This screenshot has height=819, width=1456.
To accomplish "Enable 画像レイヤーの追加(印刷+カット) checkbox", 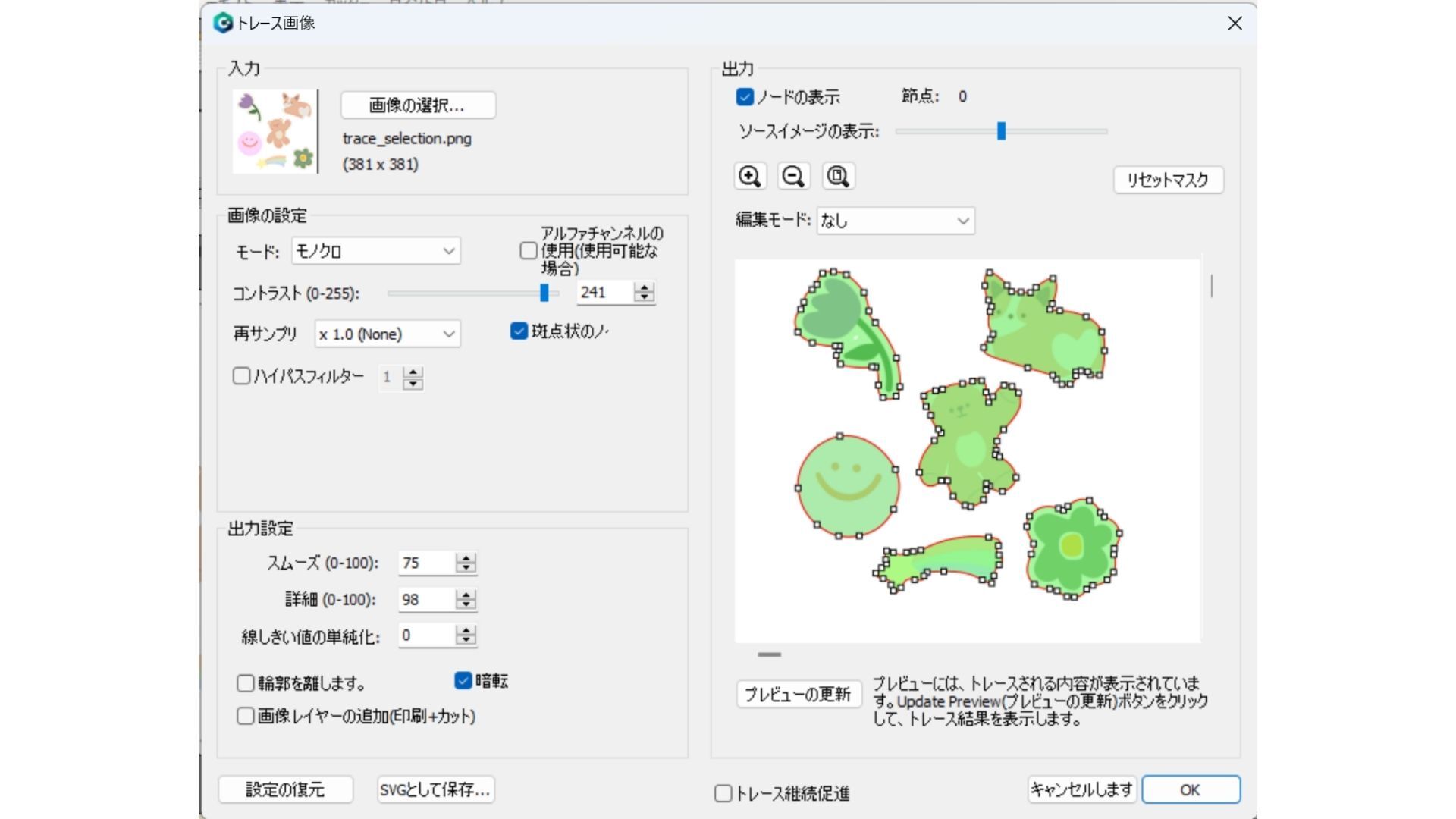I will click(x=245, y=716).
